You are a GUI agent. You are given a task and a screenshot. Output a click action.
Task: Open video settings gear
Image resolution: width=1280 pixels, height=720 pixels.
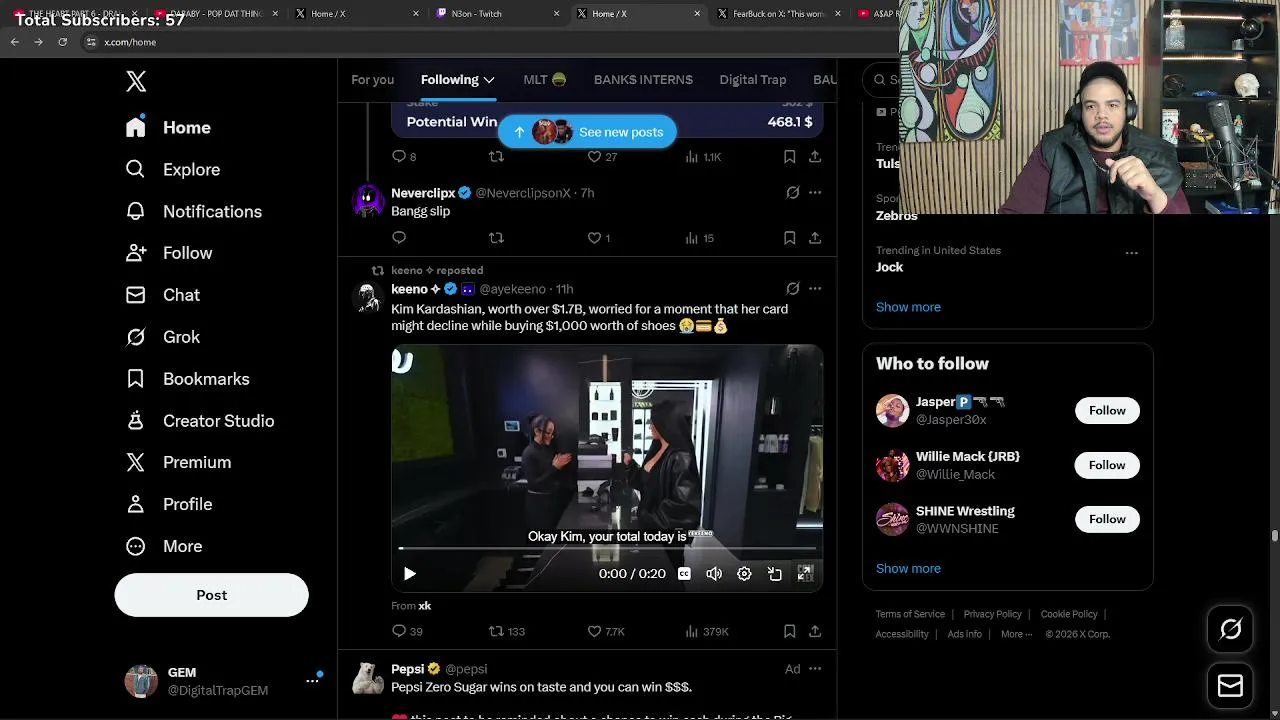(744, 574)
